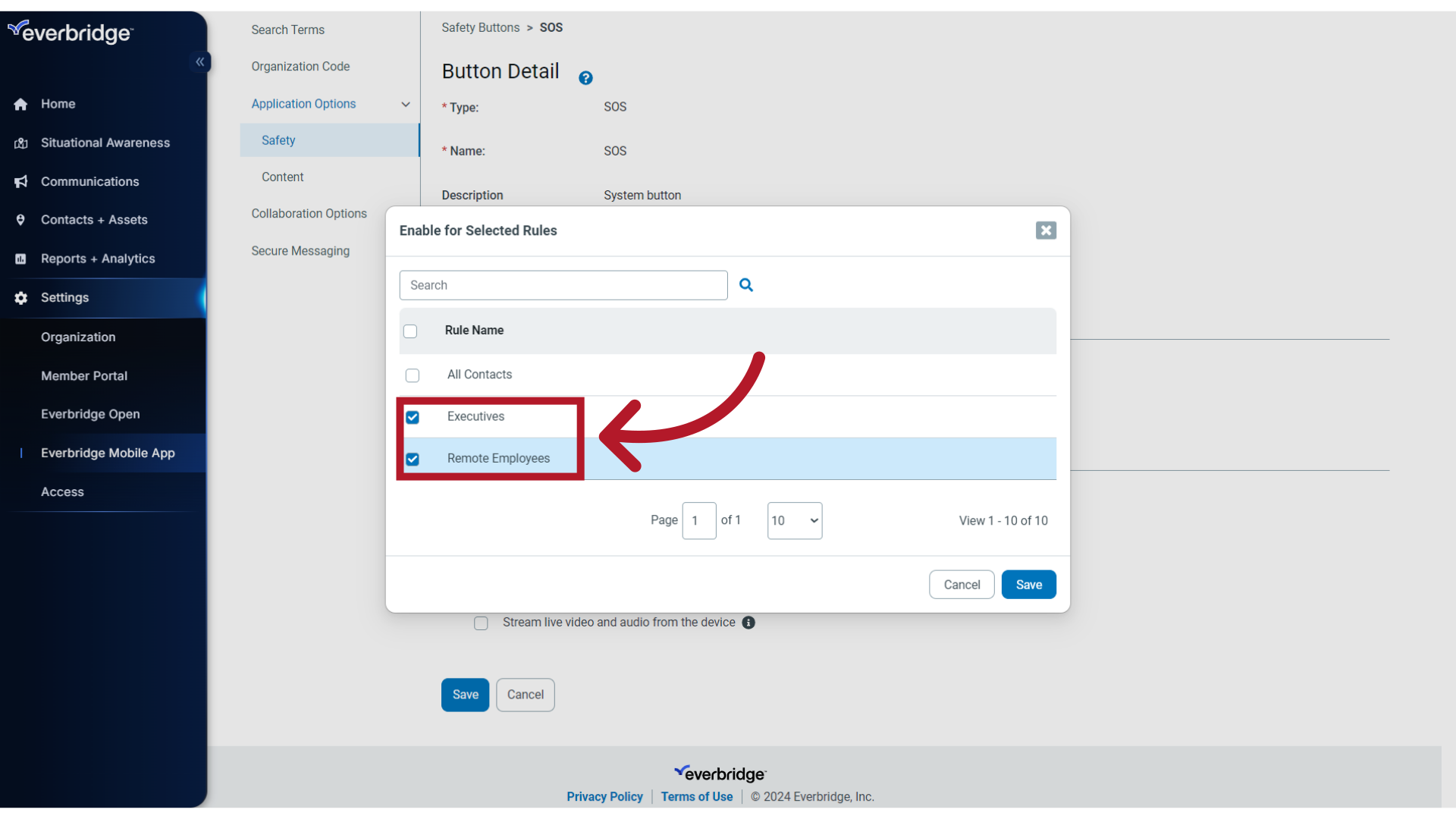1456x819 pixels.
Task: Click the page number input field
Action: pos(699,521)
